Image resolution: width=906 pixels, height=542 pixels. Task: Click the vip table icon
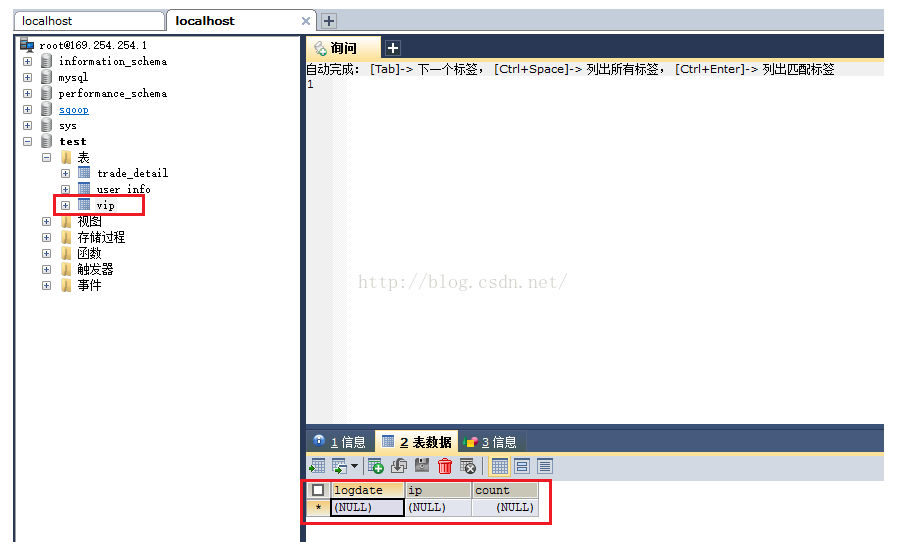point(84,205)
